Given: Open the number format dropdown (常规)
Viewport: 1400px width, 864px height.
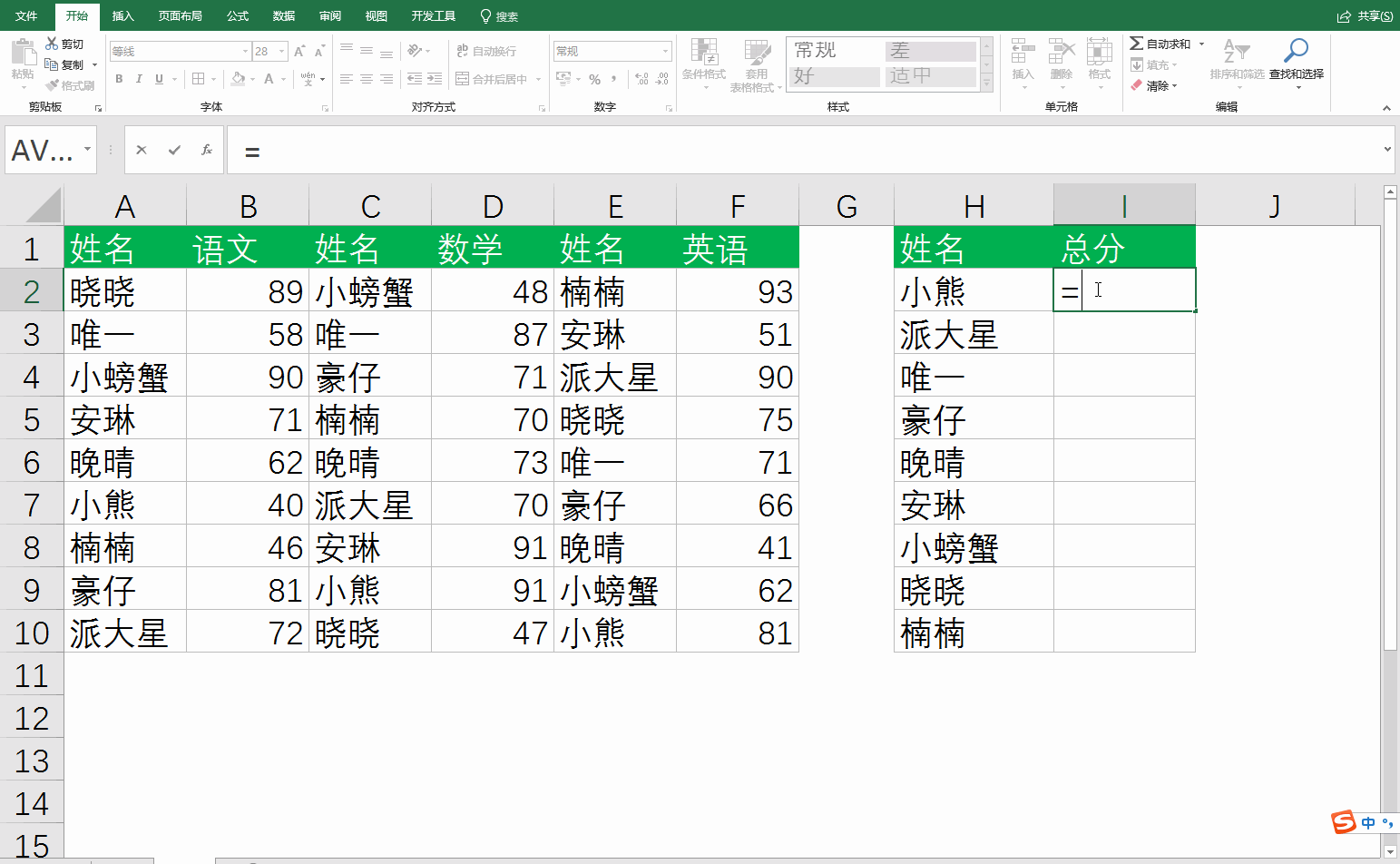Looking at the screenshot, I should pyautogui.click(x=665, y=52).
